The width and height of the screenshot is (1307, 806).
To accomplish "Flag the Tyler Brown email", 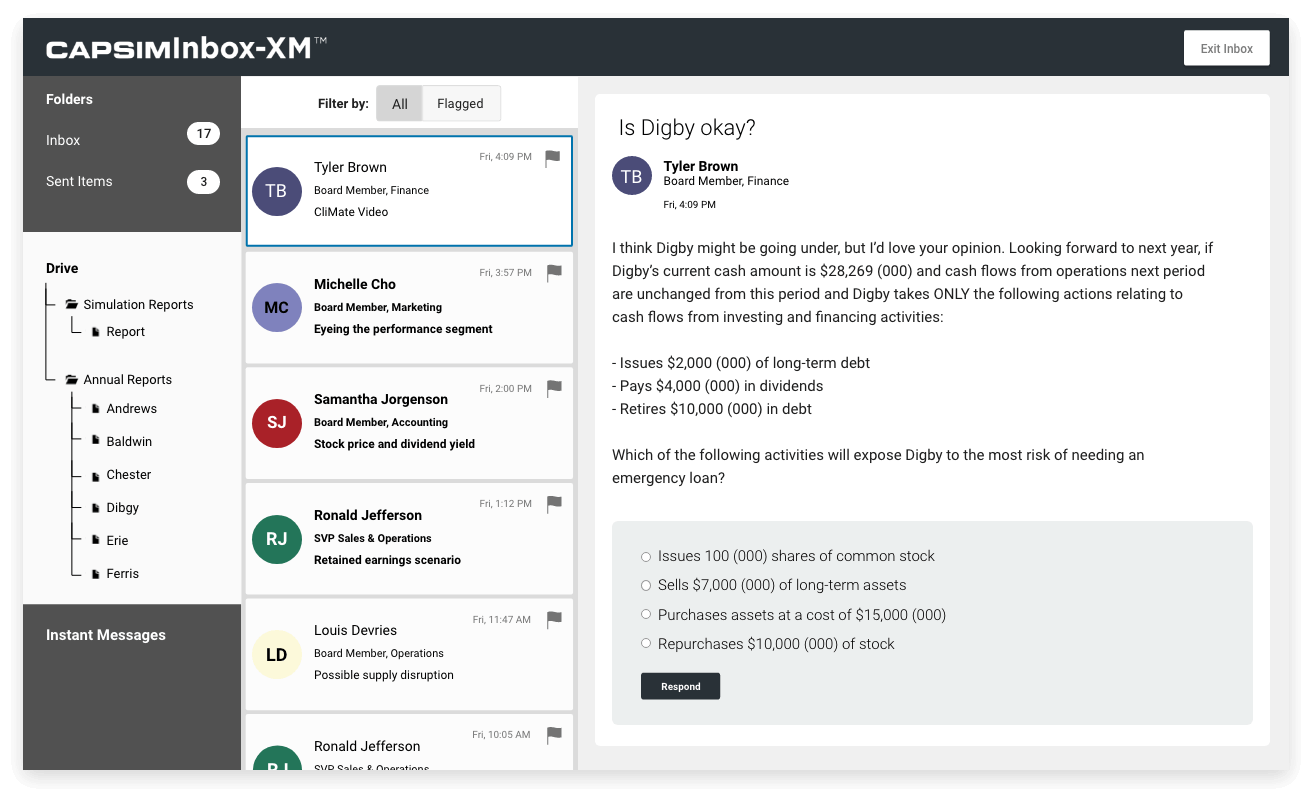I will pyautogui.click(x=552, y=157).
